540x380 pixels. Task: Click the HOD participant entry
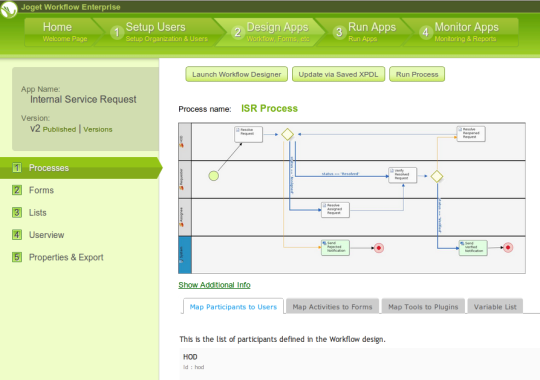[360, 362]
